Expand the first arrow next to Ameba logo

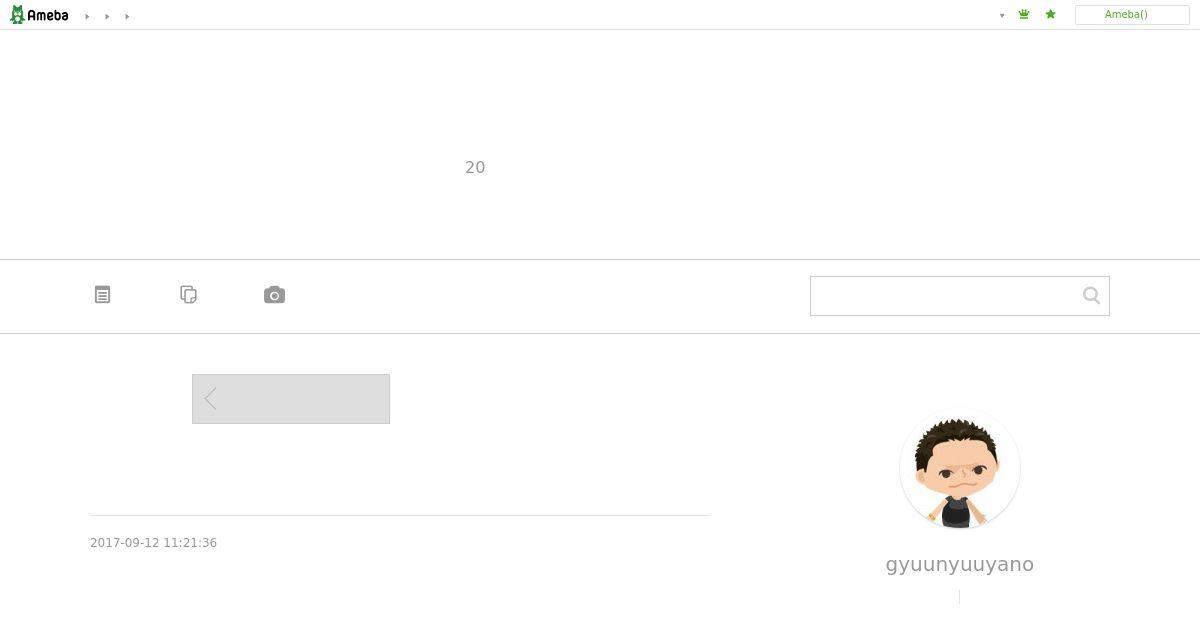tap(87, 16)
